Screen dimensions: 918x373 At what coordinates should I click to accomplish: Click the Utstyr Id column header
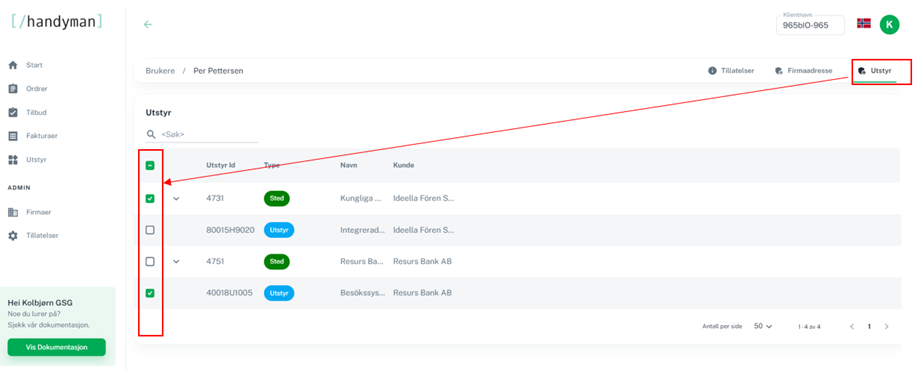pyautogui.click(x=221, y=166)
